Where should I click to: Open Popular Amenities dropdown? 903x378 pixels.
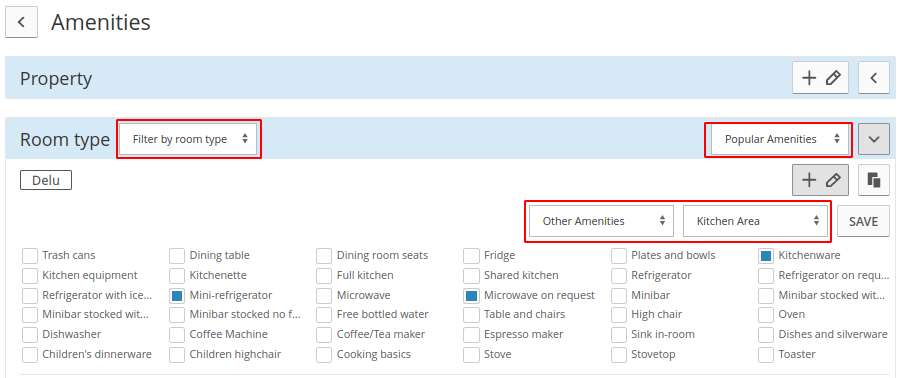(x=780, y=139)
